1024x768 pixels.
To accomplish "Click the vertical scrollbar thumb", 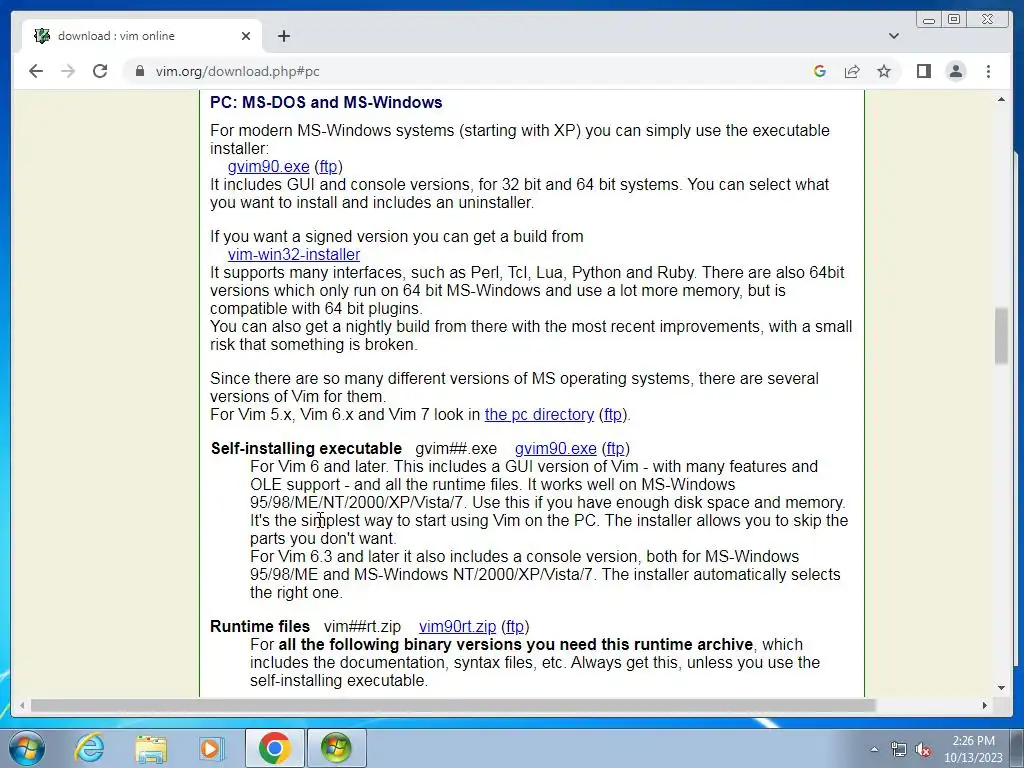I will [x=1001, y=336].
